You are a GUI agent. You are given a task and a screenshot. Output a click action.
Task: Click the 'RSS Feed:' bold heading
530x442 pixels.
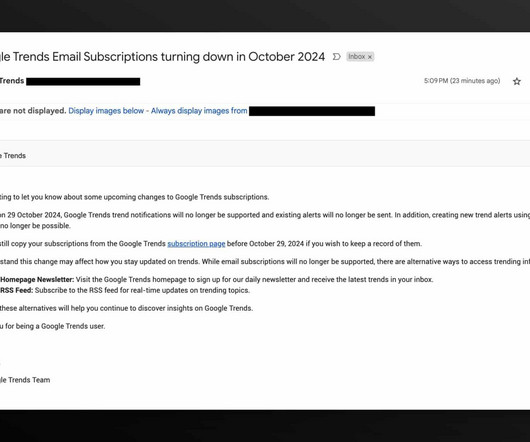[x=17, y=290]
